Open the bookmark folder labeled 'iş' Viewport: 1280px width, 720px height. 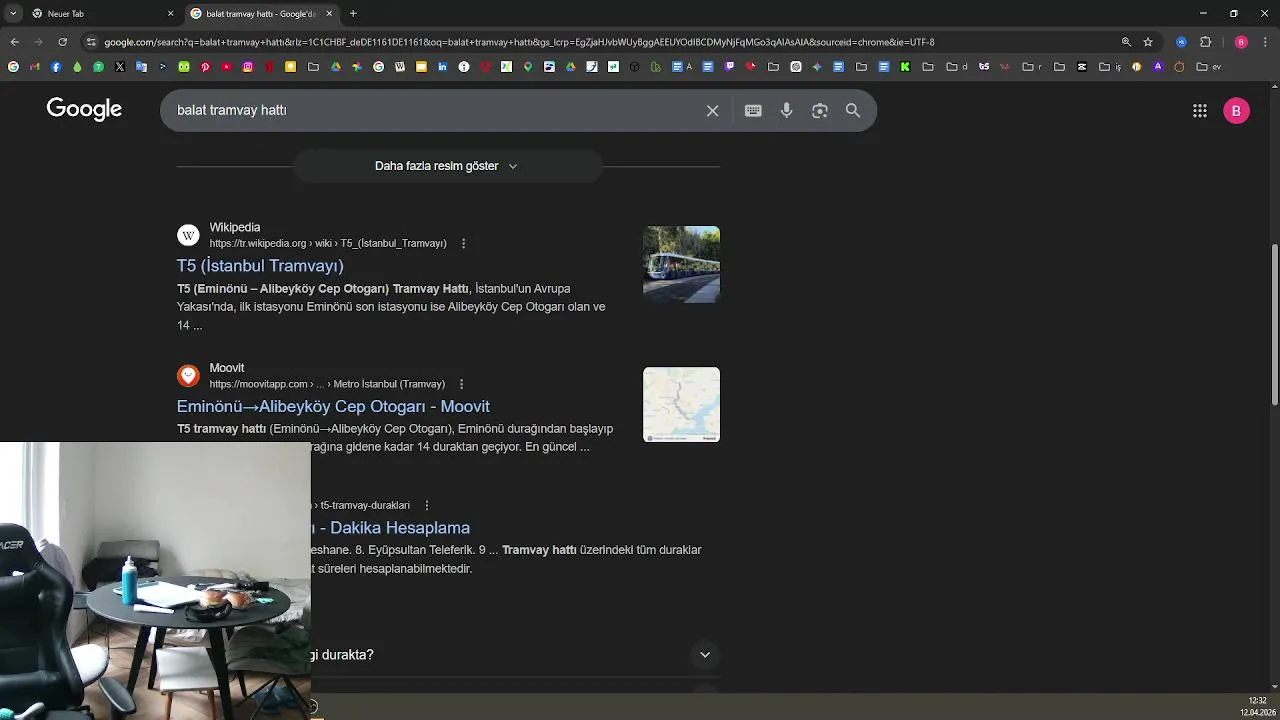coord(1110,67)
